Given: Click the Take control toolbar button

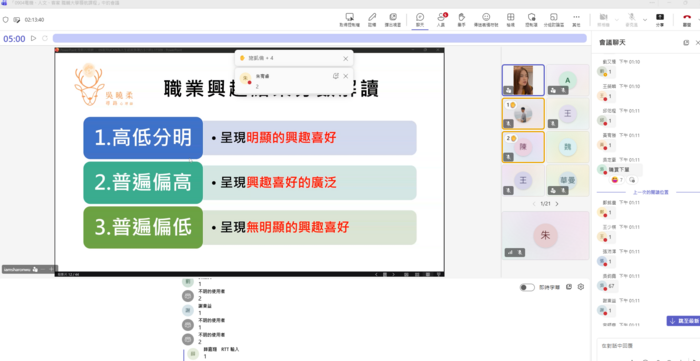Looking at the screenshot, I should pyautogui.click(x=350, y=20).
